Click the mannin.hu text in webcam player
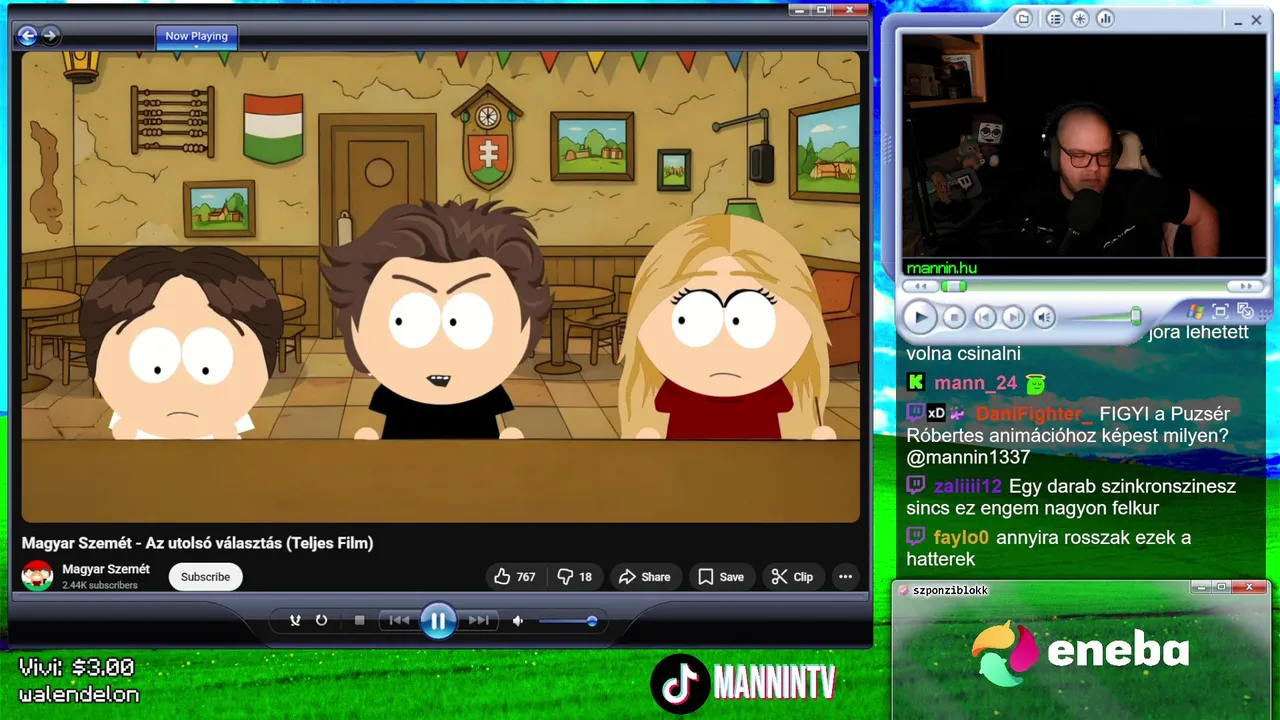 click(941, 268)
